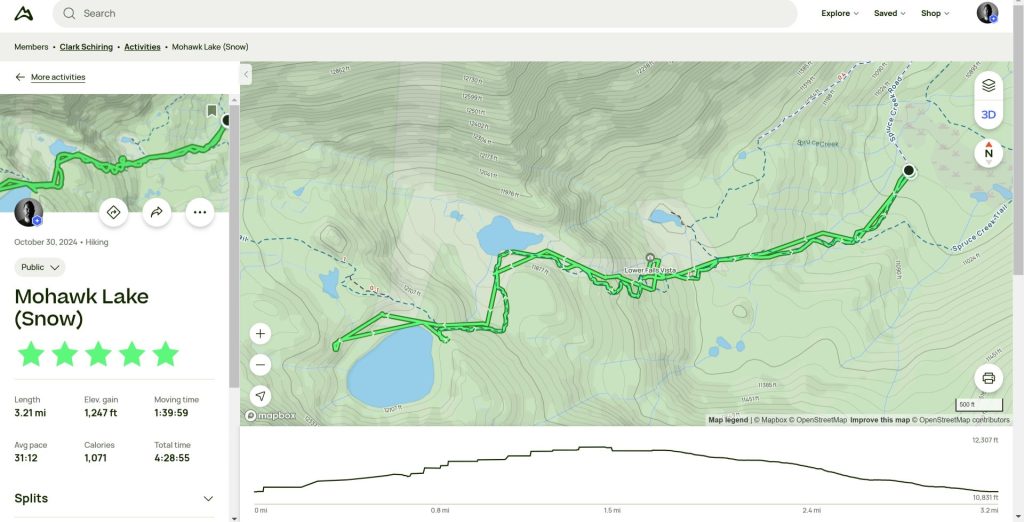Toggle the 3D map view
This screenshot has width=1024, height=522.
[988, 115]
